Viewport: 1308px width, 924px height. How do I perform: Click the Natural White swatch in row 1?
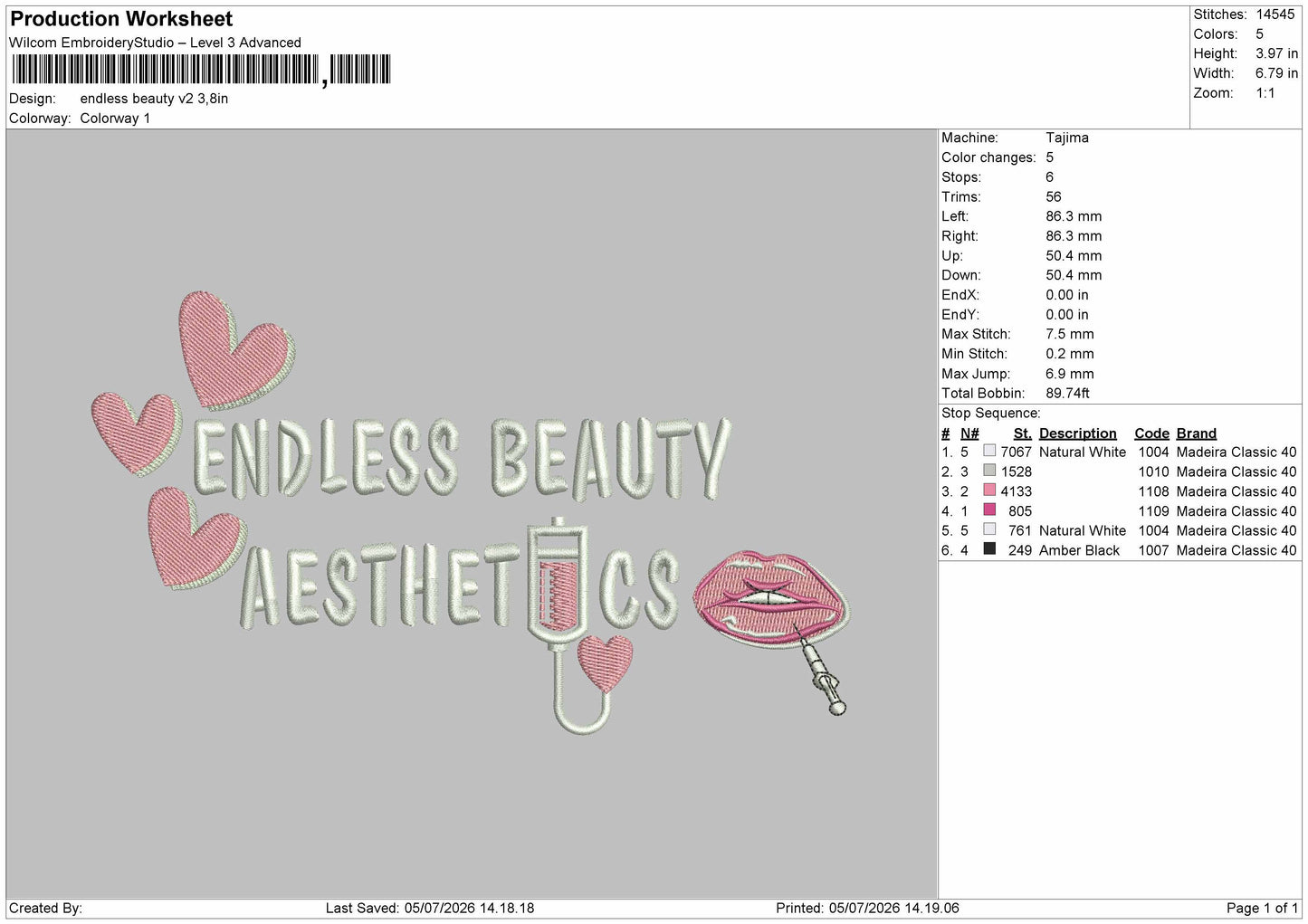pos(989,451)
